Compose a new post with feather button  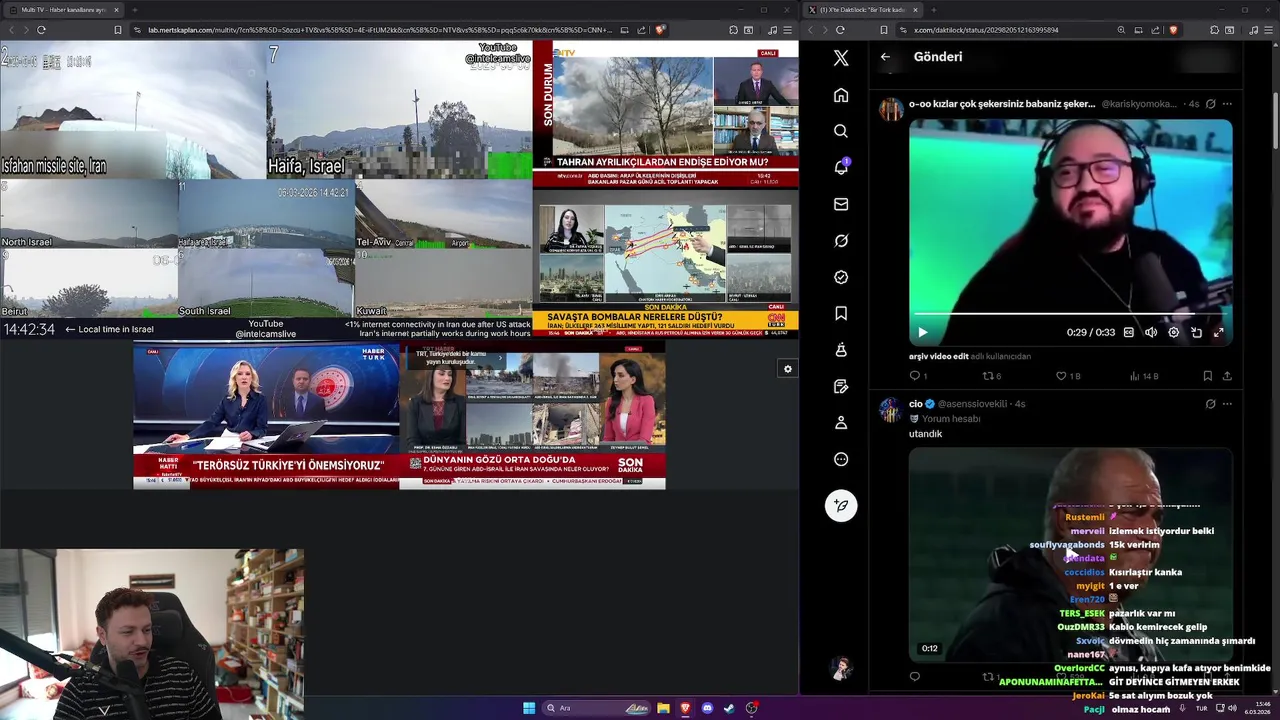tap(841, 505)
